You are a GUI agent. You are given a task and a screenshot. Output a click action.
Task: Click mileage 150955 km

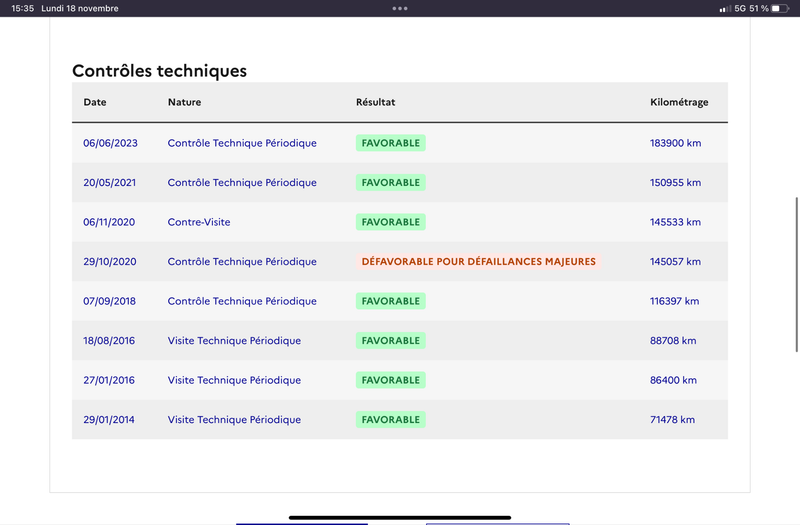tap(676, 183)
